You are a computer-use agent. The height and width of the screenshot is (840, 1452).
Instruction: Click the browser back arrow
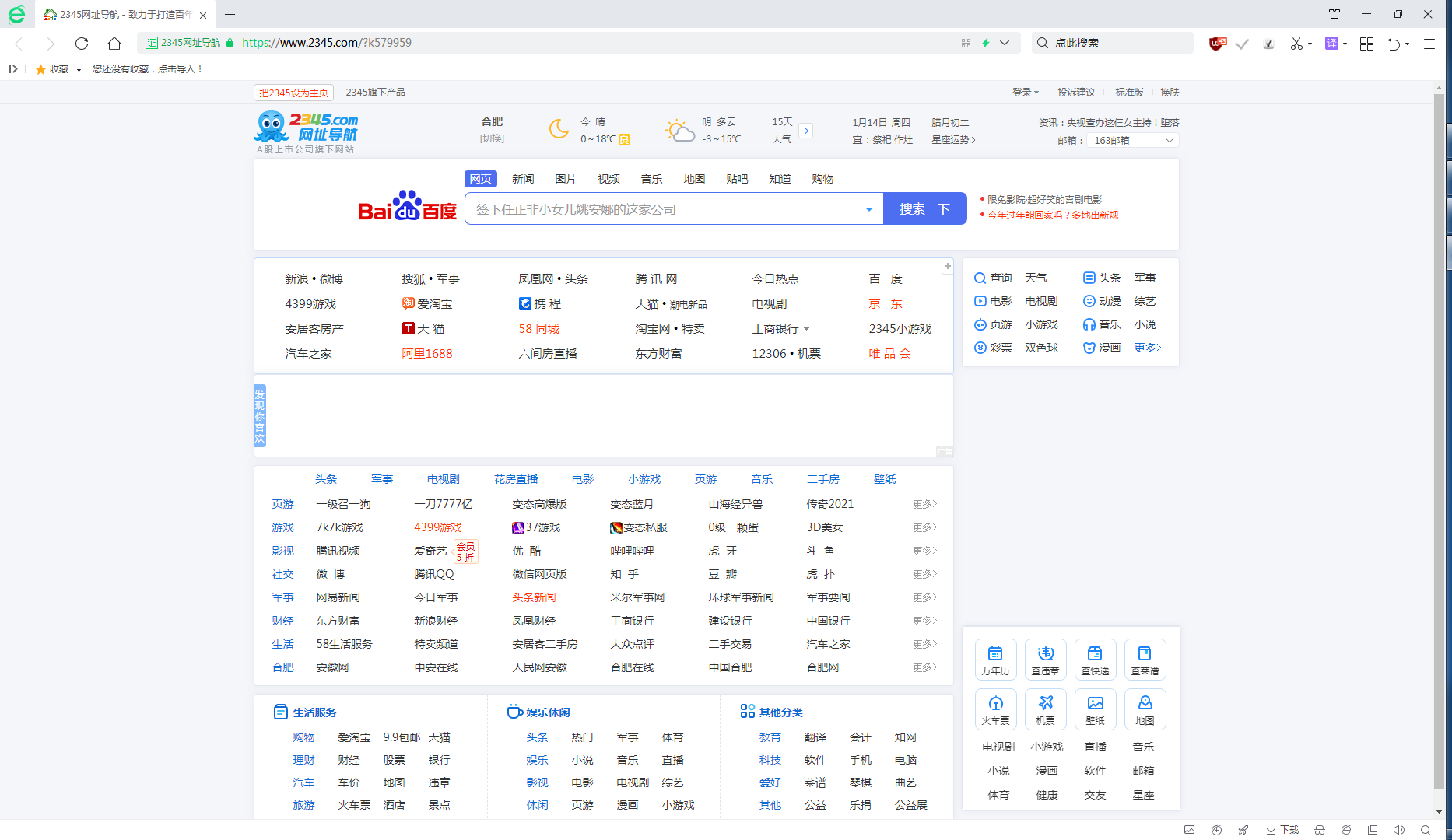point(19,44)
